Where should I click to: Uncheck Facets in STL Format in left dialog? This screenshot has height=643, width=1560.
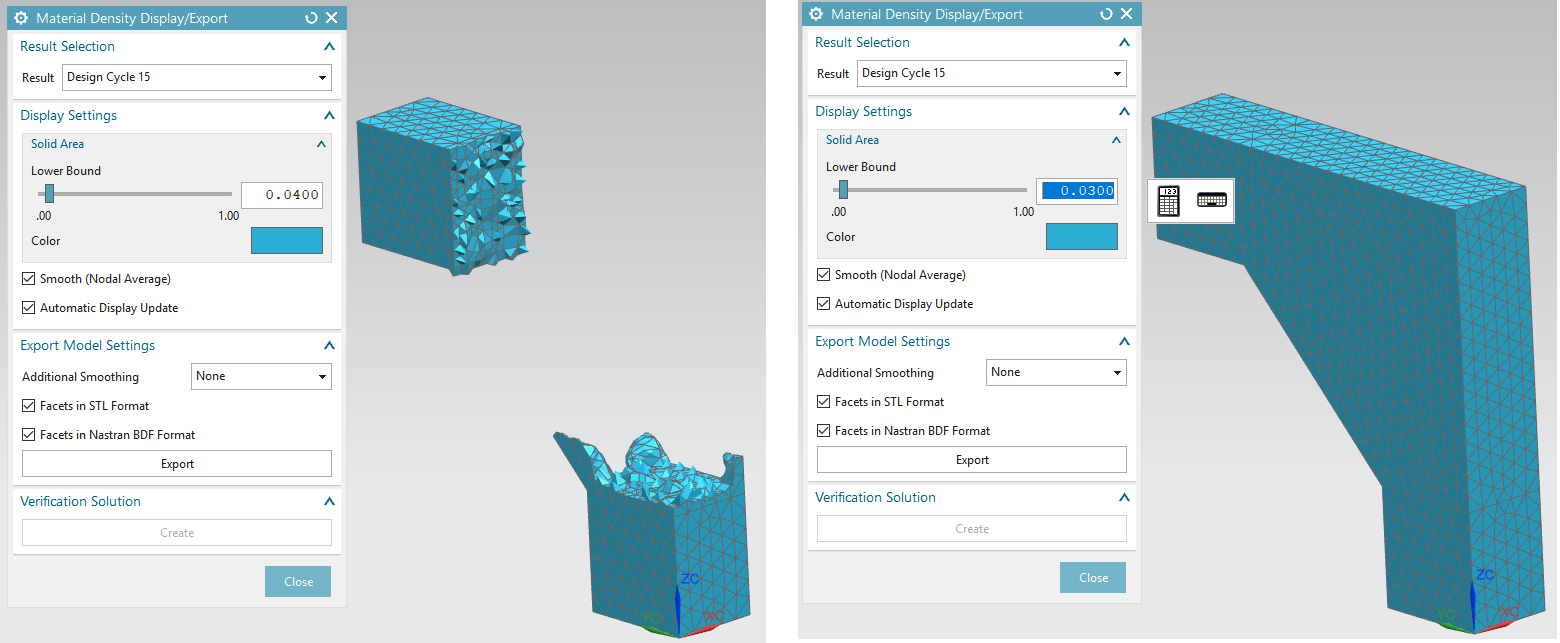point(28,406)
